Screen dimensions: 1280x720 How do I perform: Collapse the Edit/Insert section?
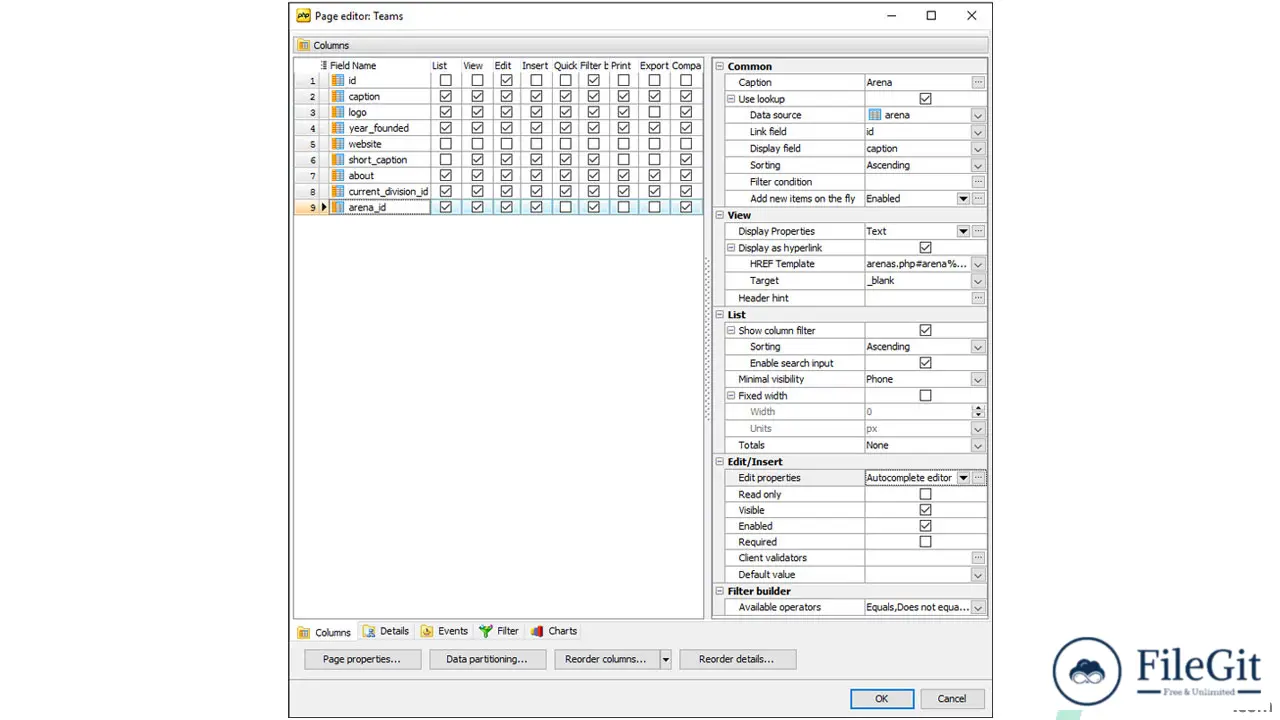[x=719, y=462]
